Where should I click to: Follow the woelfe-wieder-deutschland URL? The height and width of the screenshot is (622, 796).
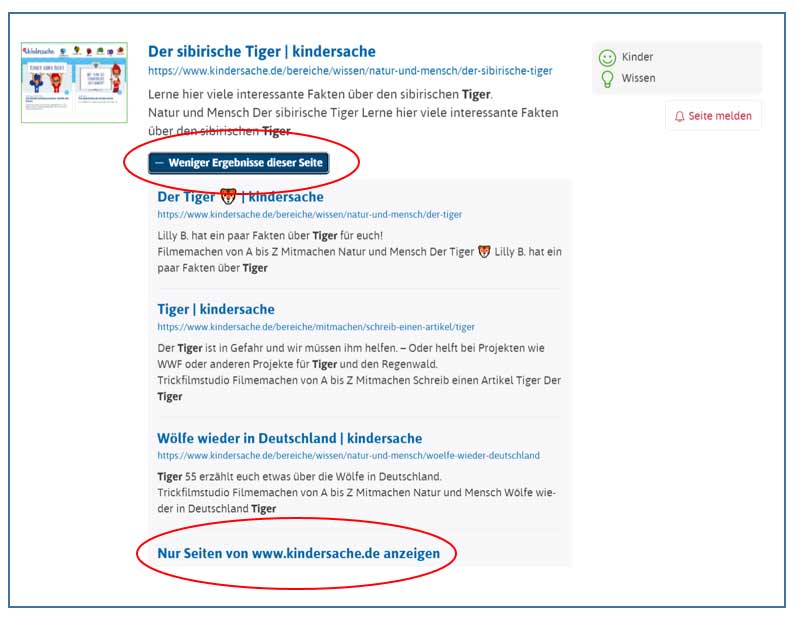(348, 455)
